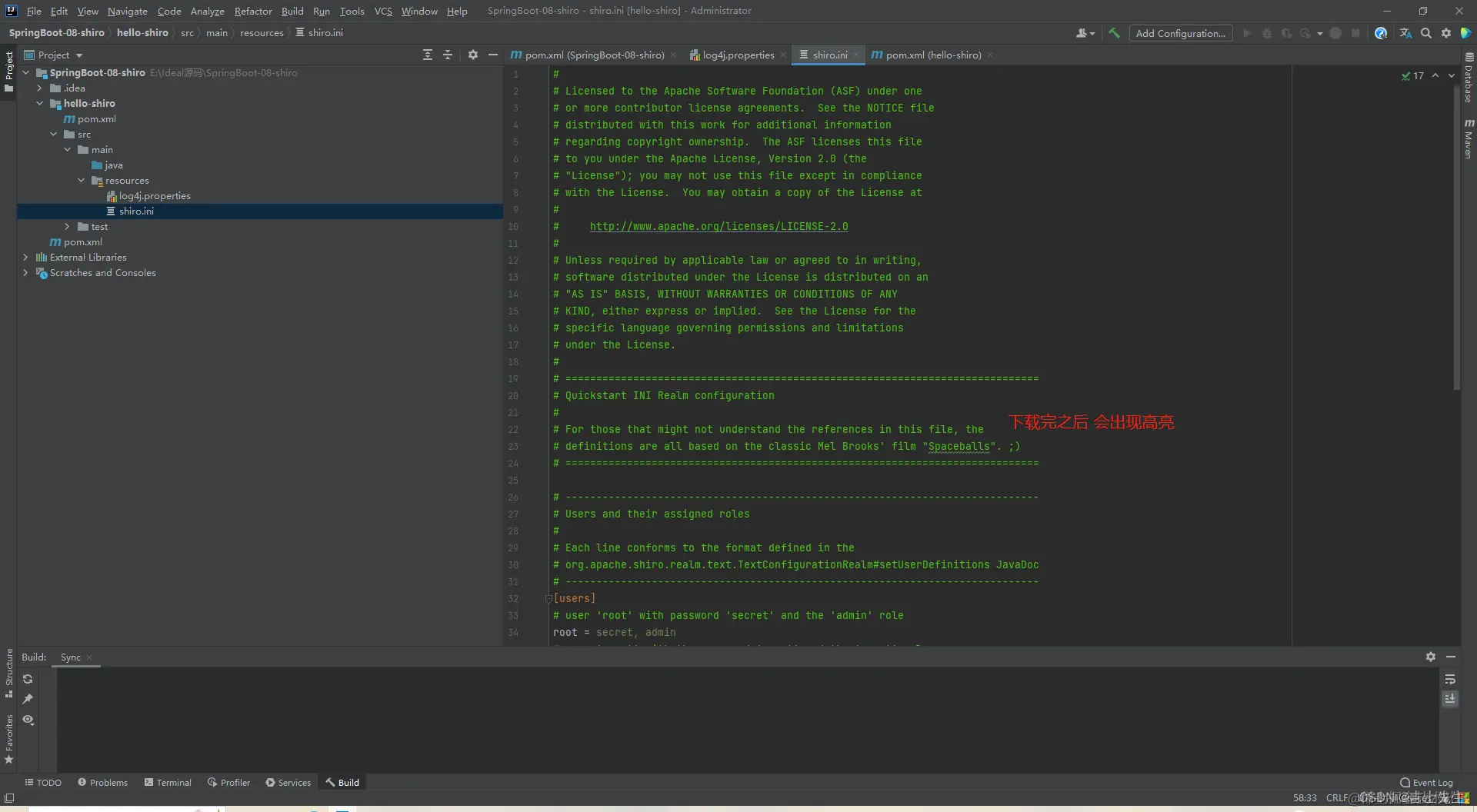Viewport: 1477px width, 812px height.
Task: Toggle the eye view filter in Build panel
Action: pos(28,720)
